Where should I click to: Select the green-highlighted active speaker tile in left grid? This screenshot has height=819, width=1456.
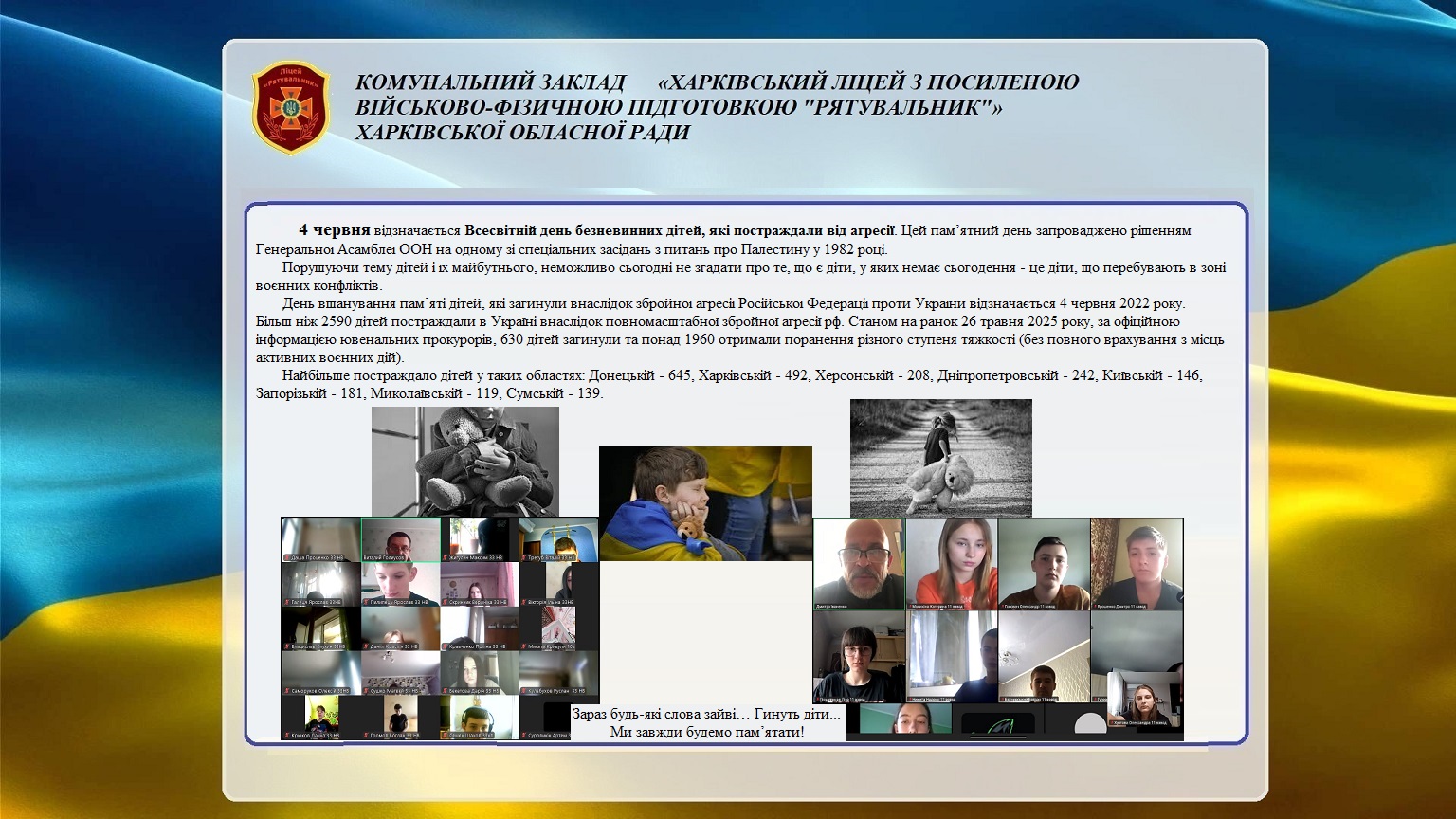(400, 539)
